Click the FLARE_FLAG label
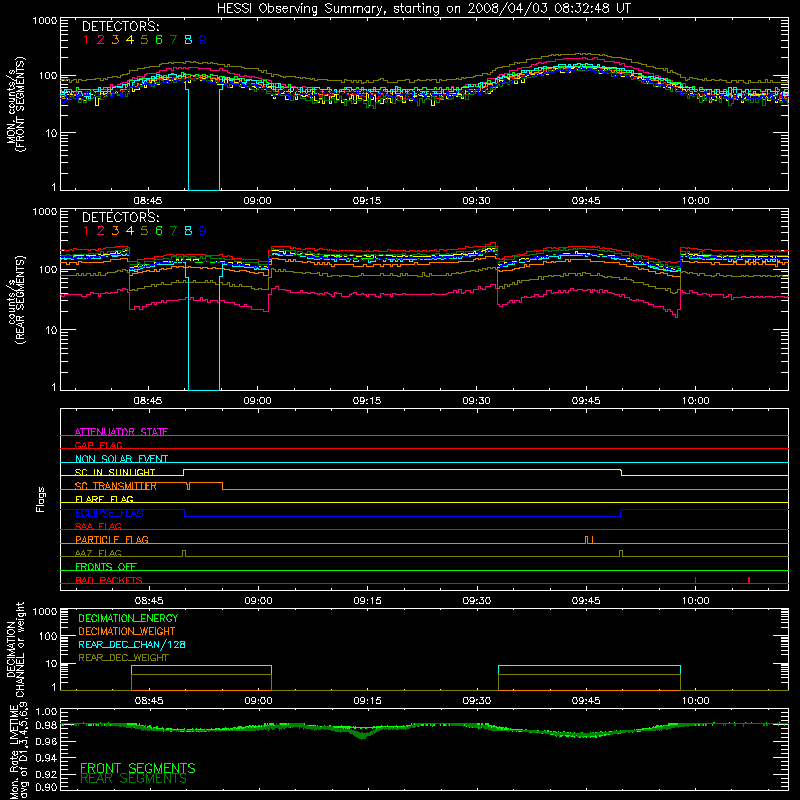This screenshot has height=800, width=800. [x=104, y=499]
